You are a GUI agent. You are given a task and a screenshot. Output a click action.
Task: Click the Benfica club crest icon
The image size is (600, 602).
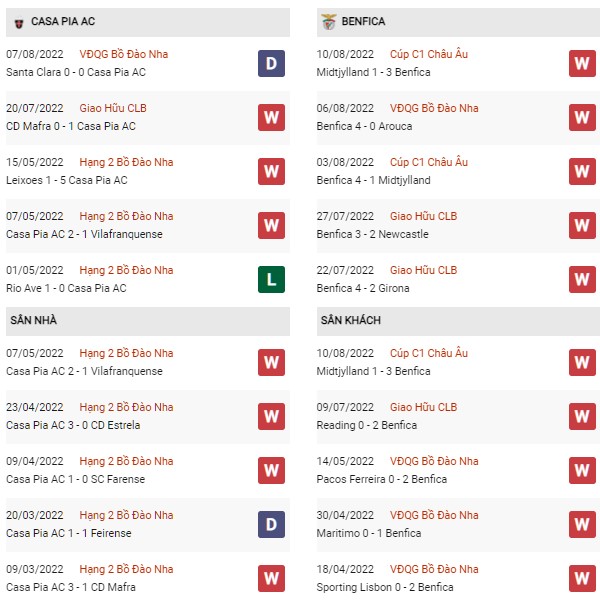coord(329,22)
